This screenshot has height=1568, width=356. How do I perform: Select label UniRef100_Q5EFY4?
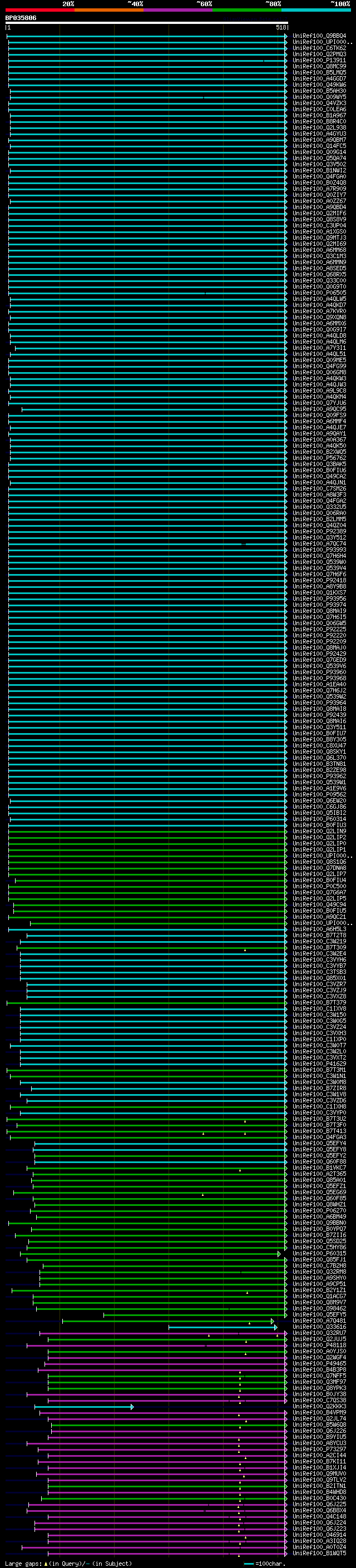click(319, 1143)
